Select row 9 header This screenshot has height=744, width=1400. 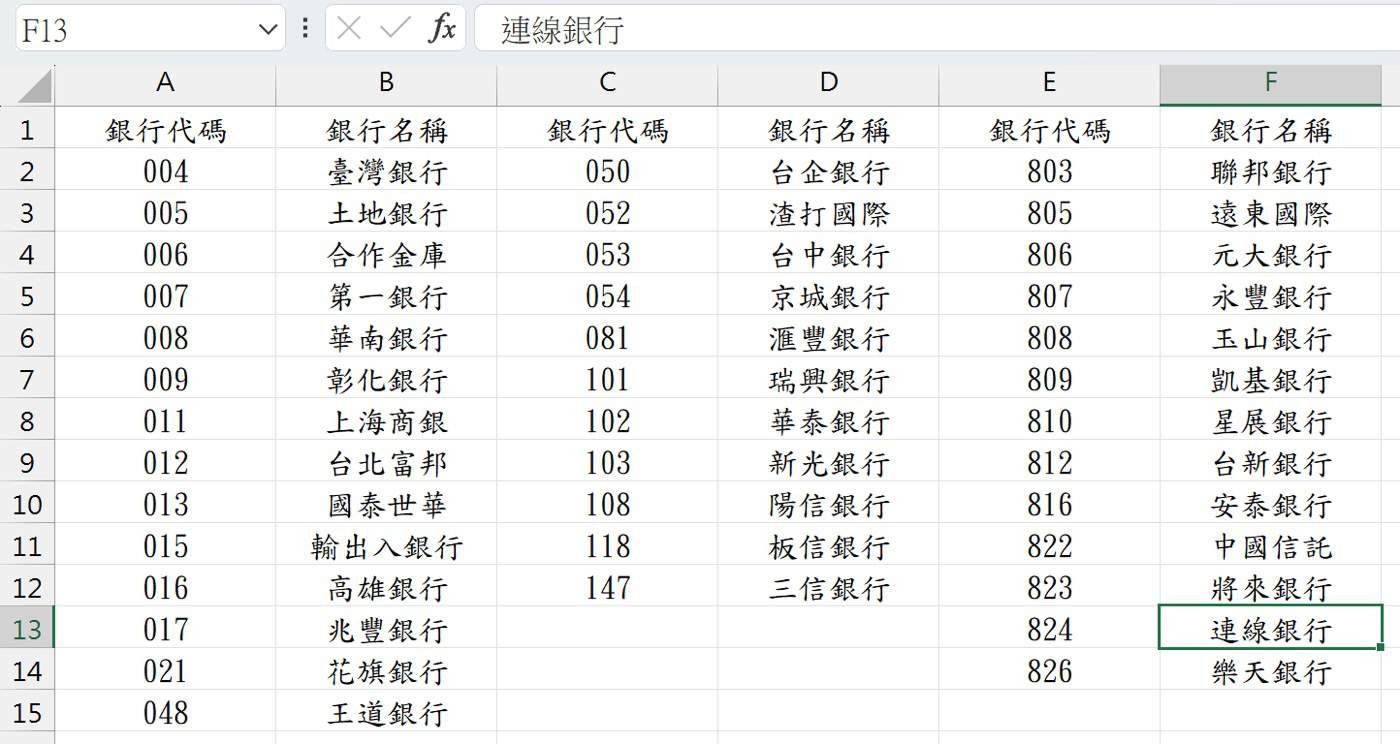click(x=27, y=463)
